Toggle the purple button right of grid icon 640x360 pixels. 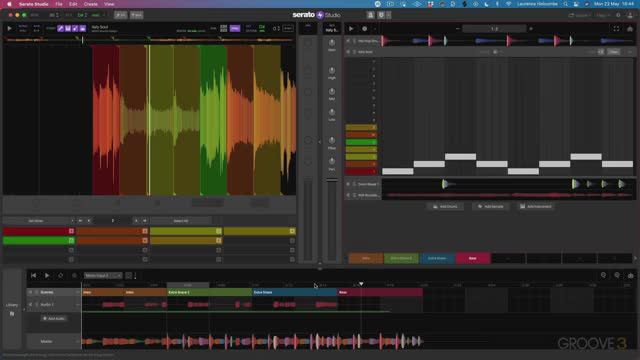(235, 28)
